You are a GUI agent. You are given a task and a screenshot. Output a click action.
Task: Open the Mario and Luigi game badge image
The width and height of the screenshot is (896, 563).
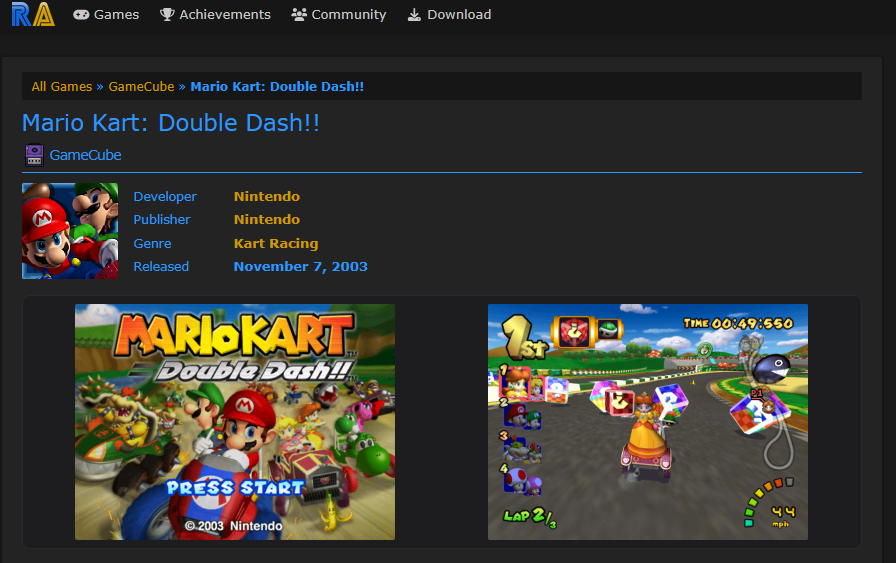(70, 231)
